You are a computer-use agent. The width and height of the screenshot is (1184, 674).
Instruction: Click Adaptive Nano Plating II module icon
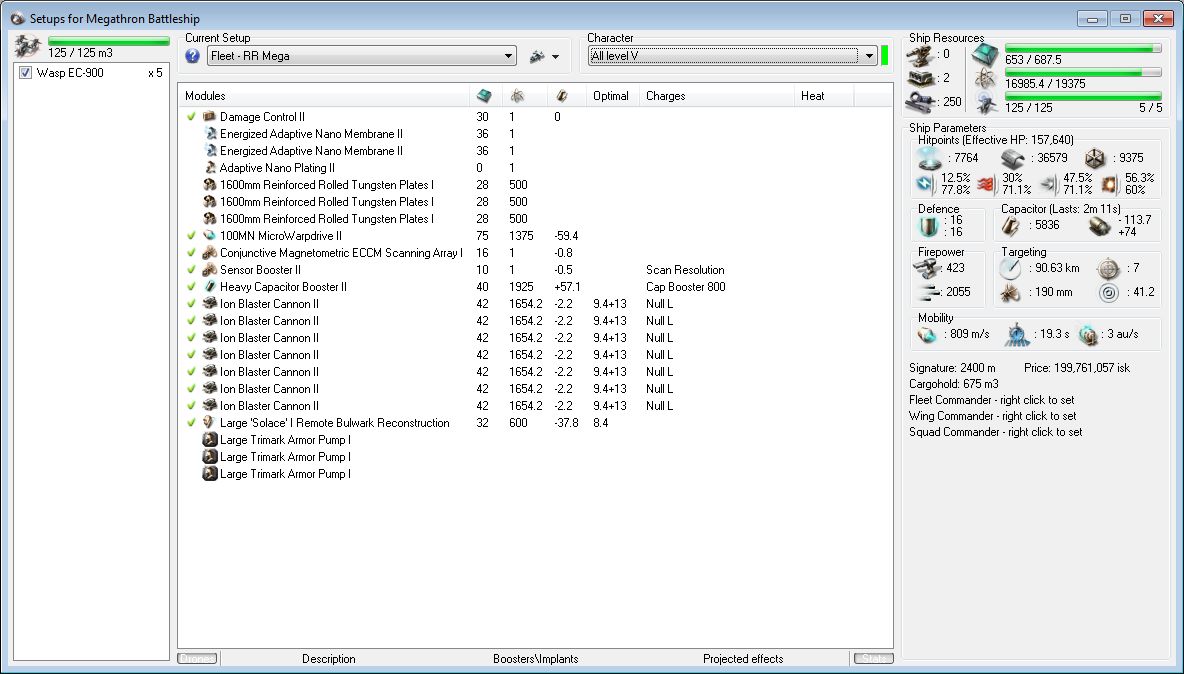click(210, 168)
